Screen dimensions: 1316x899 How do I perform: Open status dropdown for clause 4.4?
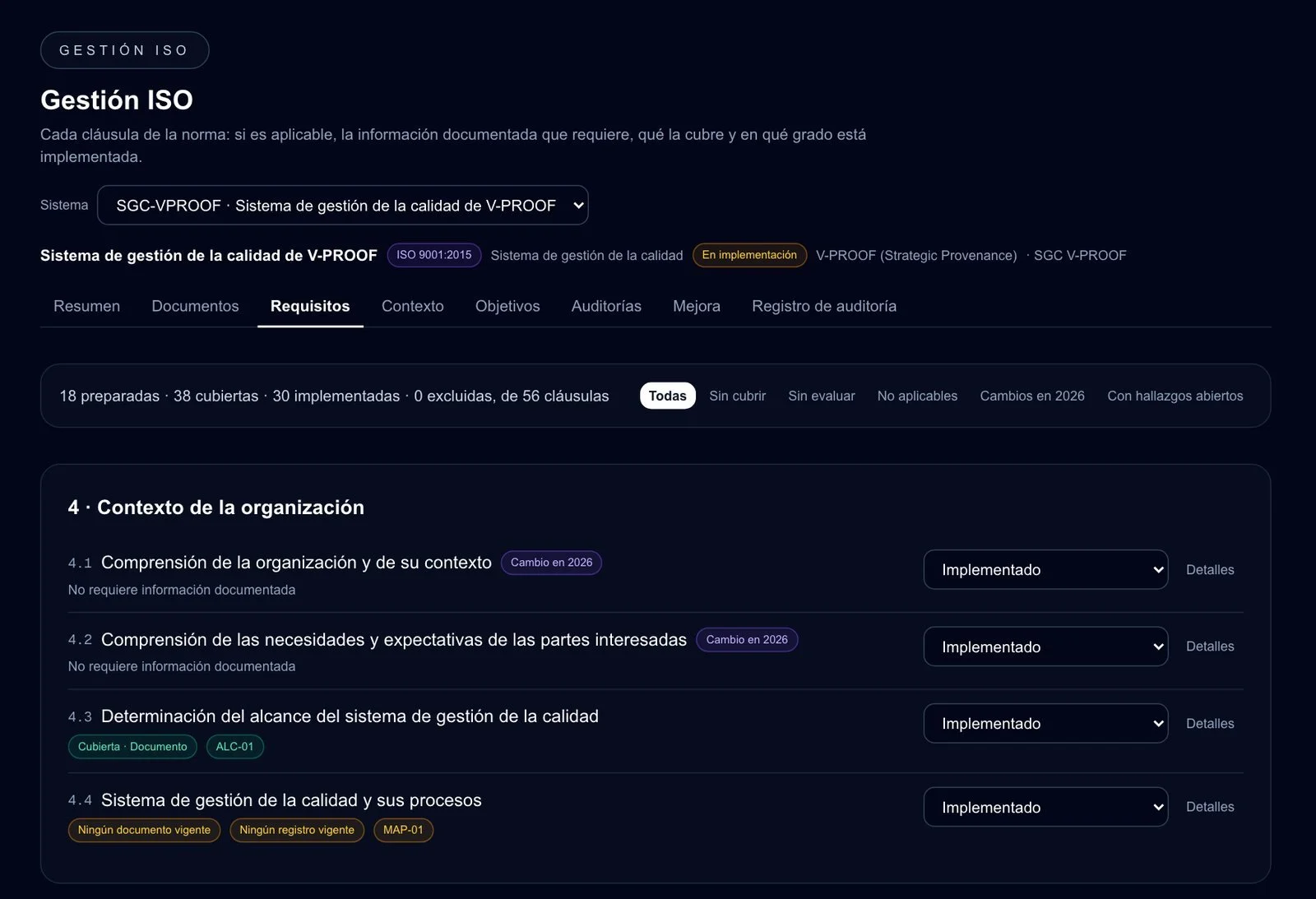pyautogui.click(x=1045, y=807)
